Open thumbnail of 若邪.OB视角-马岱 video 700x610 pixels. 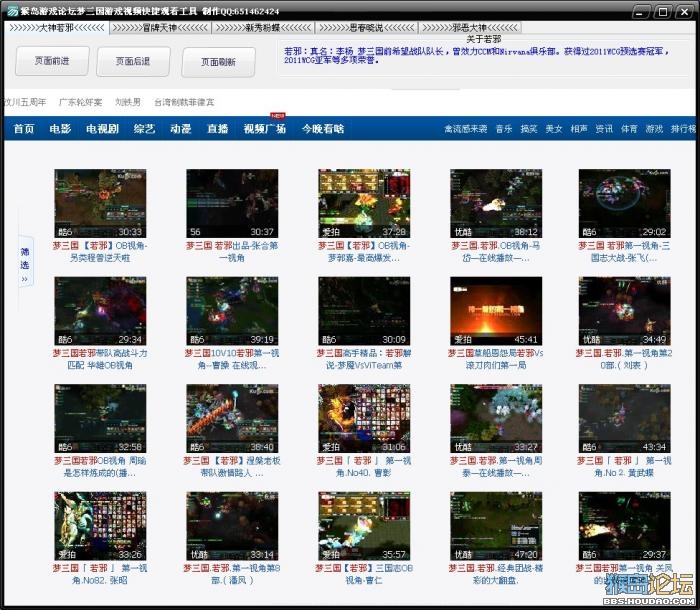496,203
